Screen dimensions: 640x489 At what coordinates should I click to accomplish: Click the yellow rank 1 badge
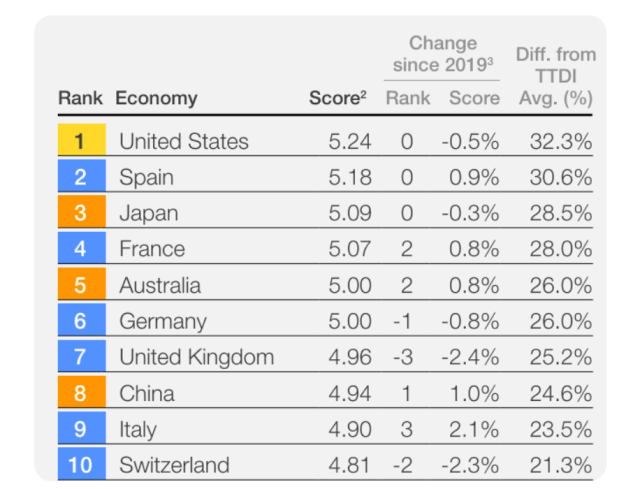coord(80,141)
